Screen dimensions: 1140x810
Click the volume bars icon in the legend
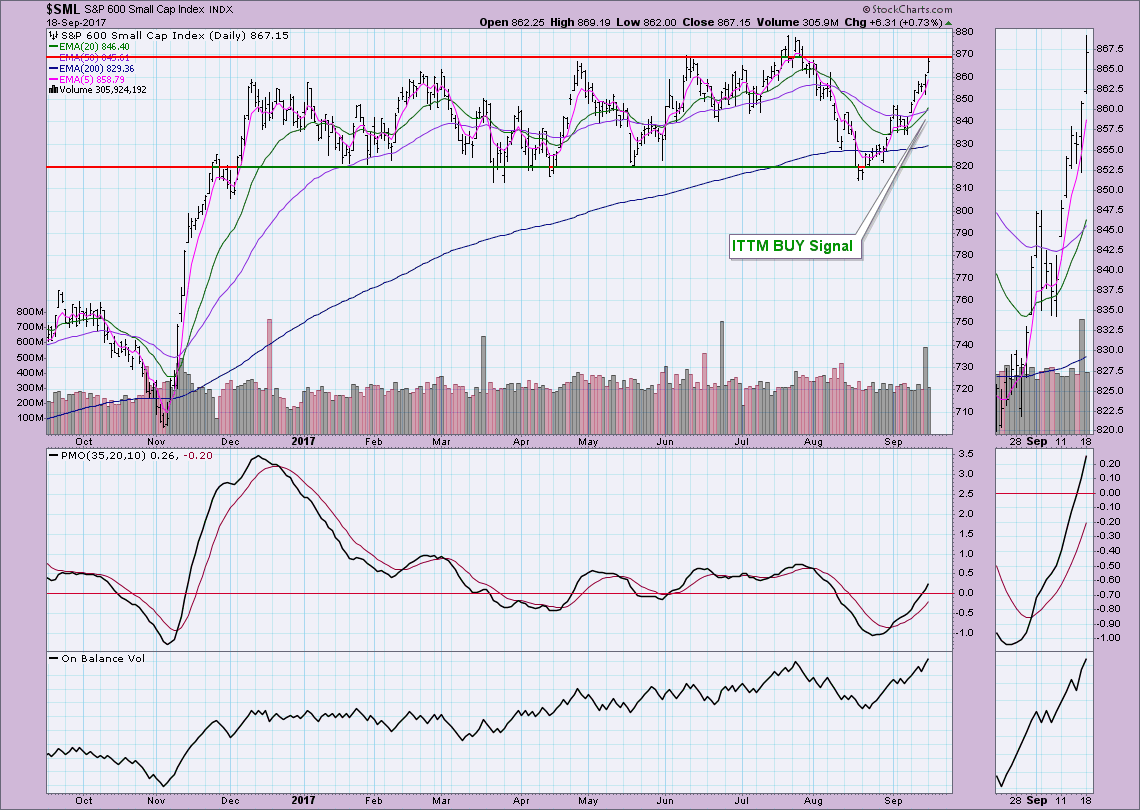[x=52, y=89]
